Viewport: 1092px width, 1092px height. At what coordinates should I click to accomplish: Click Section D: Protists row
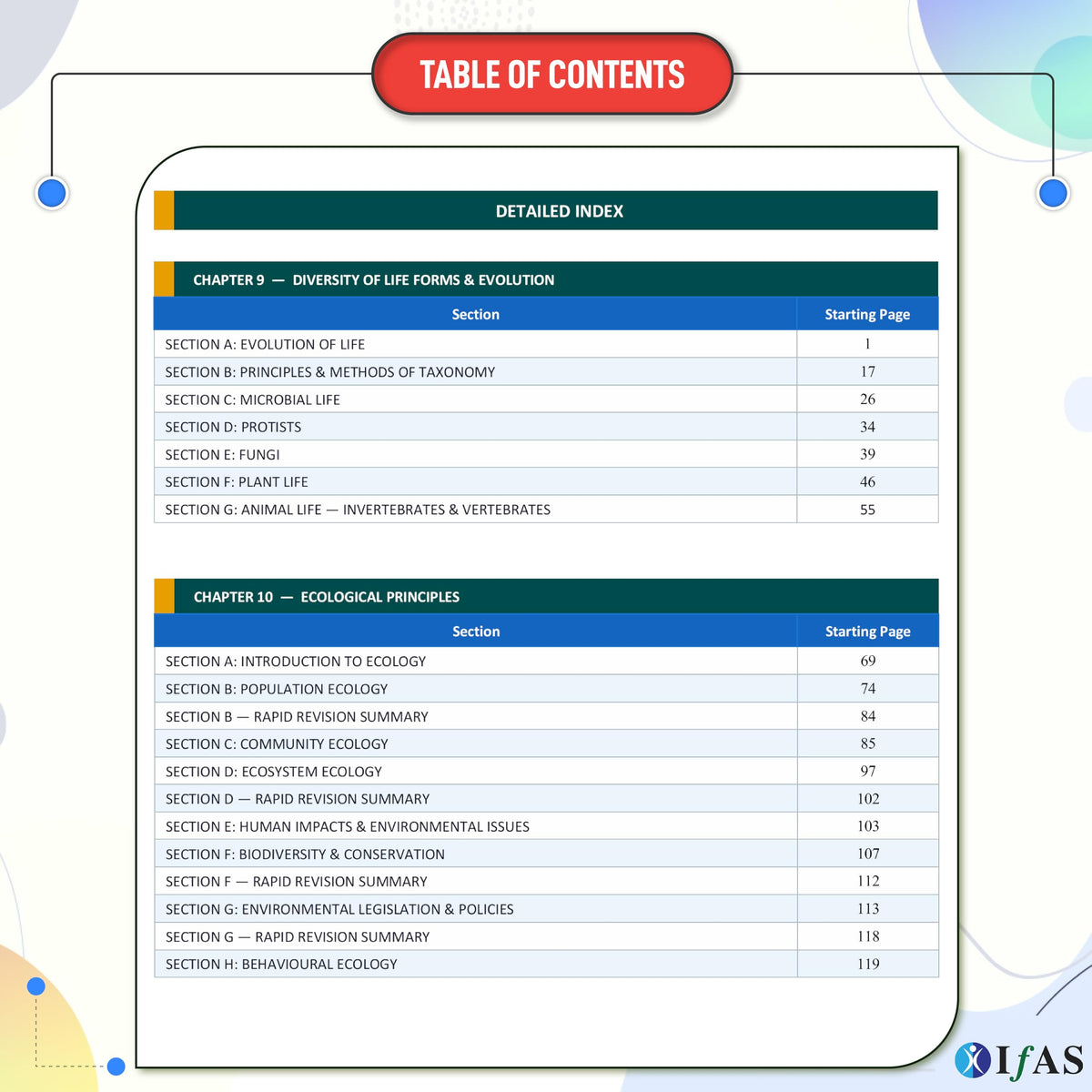coord(546,427)
